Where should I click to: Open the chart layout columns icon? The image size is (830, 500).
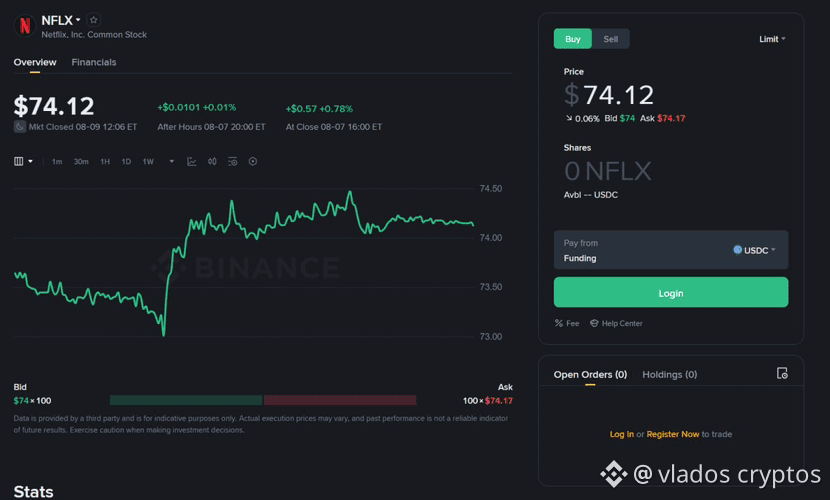pos(19,161)
